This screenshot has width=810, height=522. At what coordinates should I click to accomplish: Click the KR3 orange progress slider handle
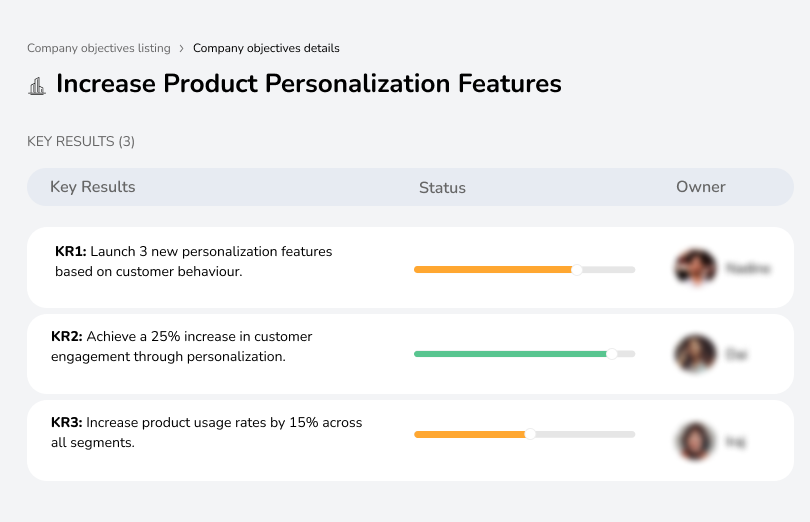pyautogui.click(x=530, y=434)
